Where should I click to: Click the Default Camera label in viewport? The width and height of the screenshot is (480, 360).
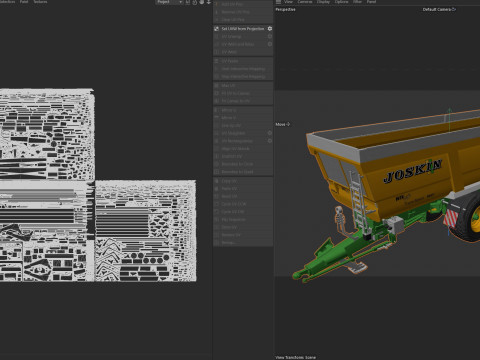(x=437, y=9)
